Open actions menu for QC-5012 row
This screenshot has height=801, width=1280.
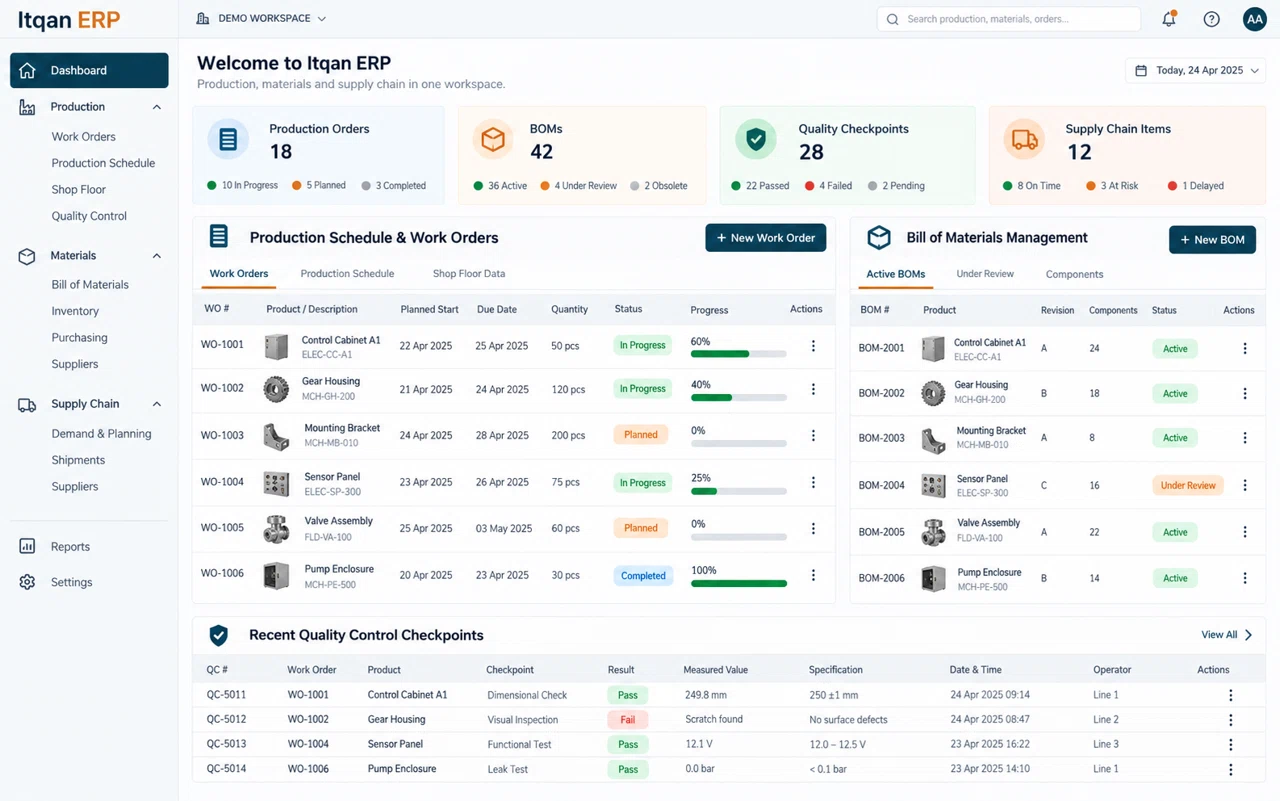point(1231,719)
